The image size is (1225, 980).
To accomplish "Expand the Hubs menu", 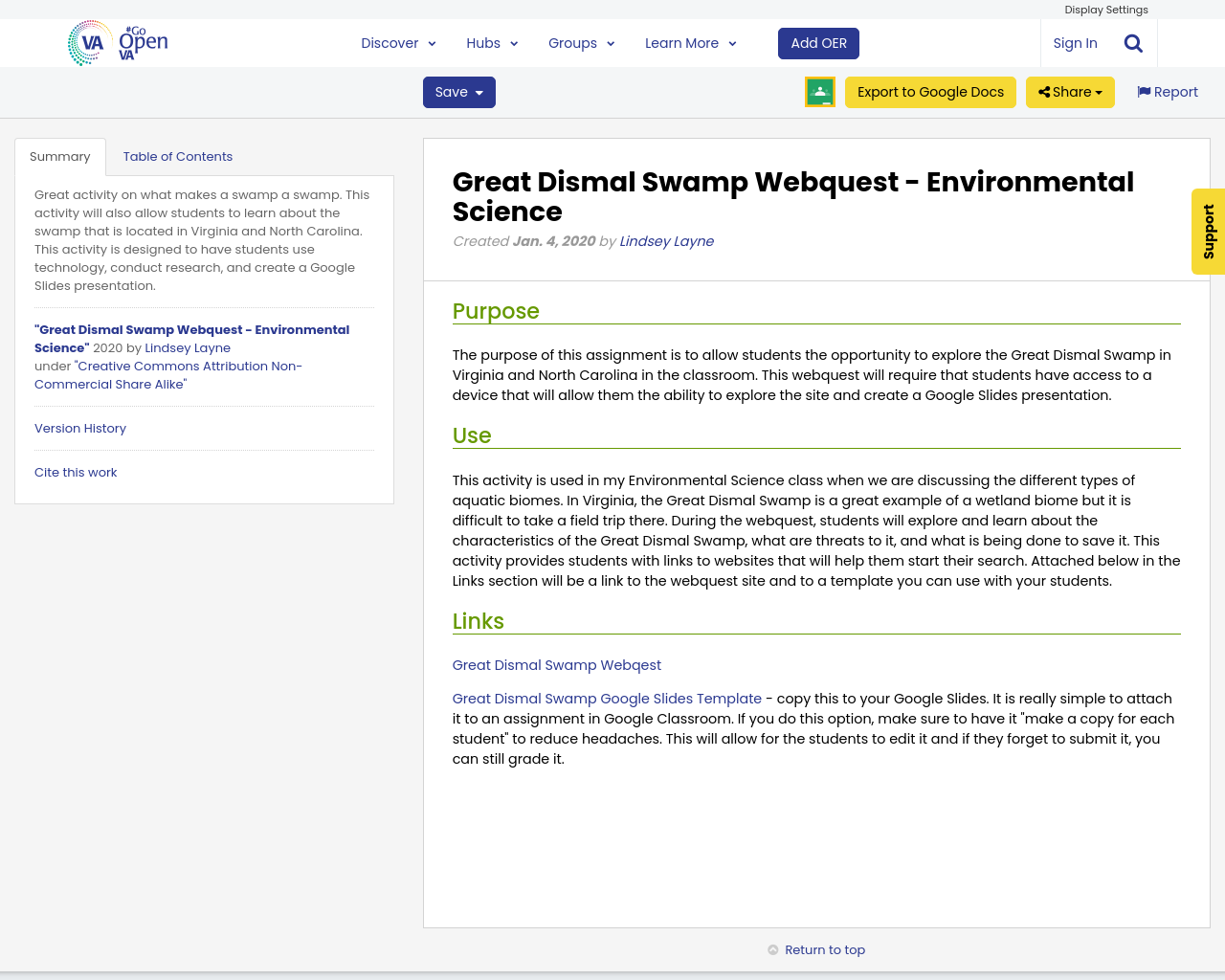I will click(x=491, y=42).
